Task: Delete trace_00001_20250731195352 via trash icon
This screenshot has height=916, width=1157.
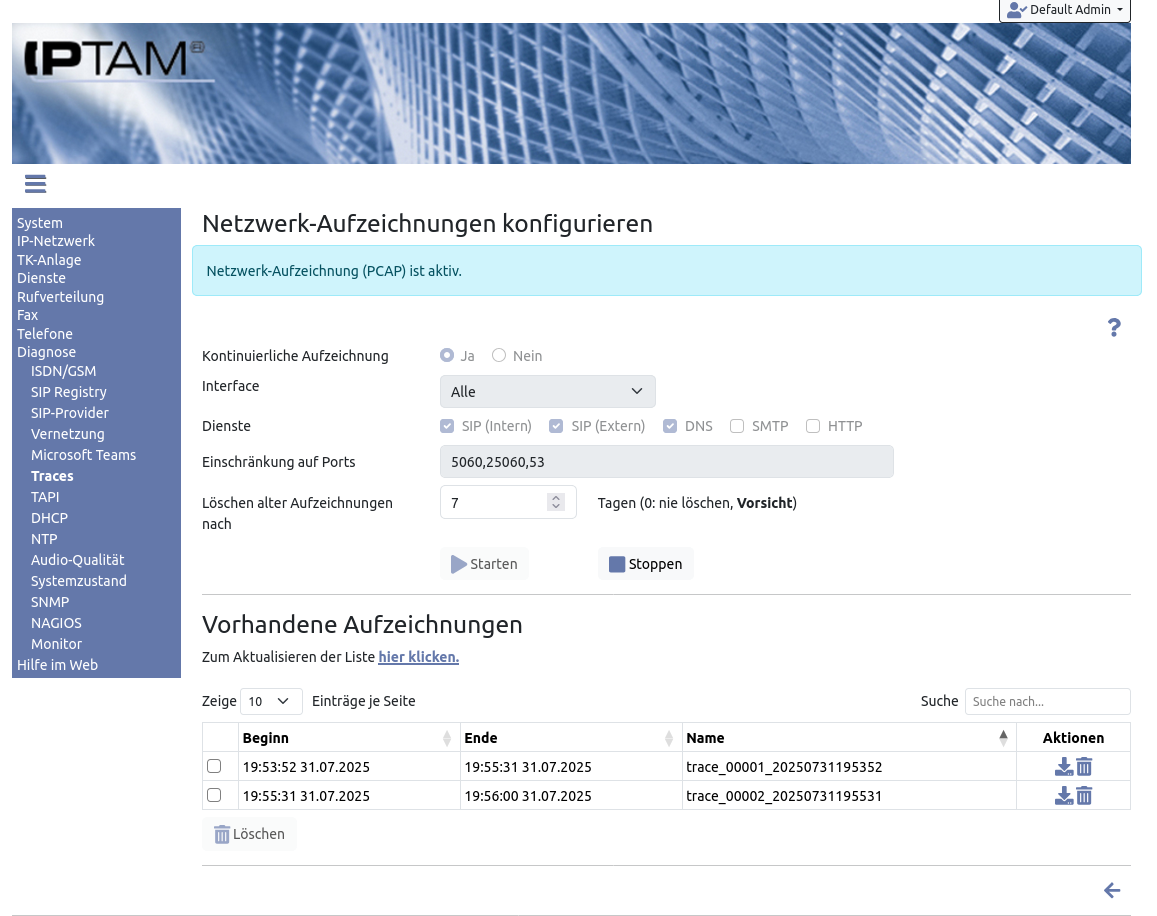Action: point(1084,767)
